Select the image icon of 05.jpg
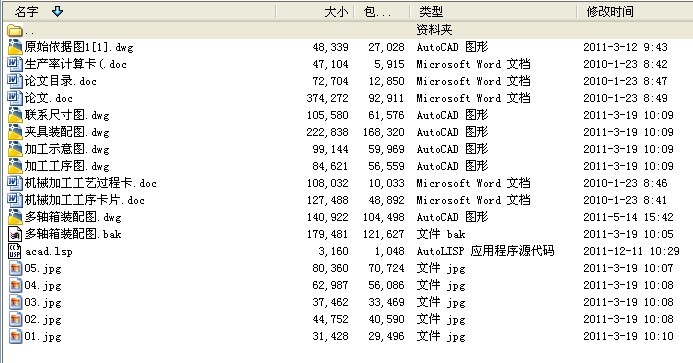The width and height of the screenshot is (693, 363). point(15,268)
